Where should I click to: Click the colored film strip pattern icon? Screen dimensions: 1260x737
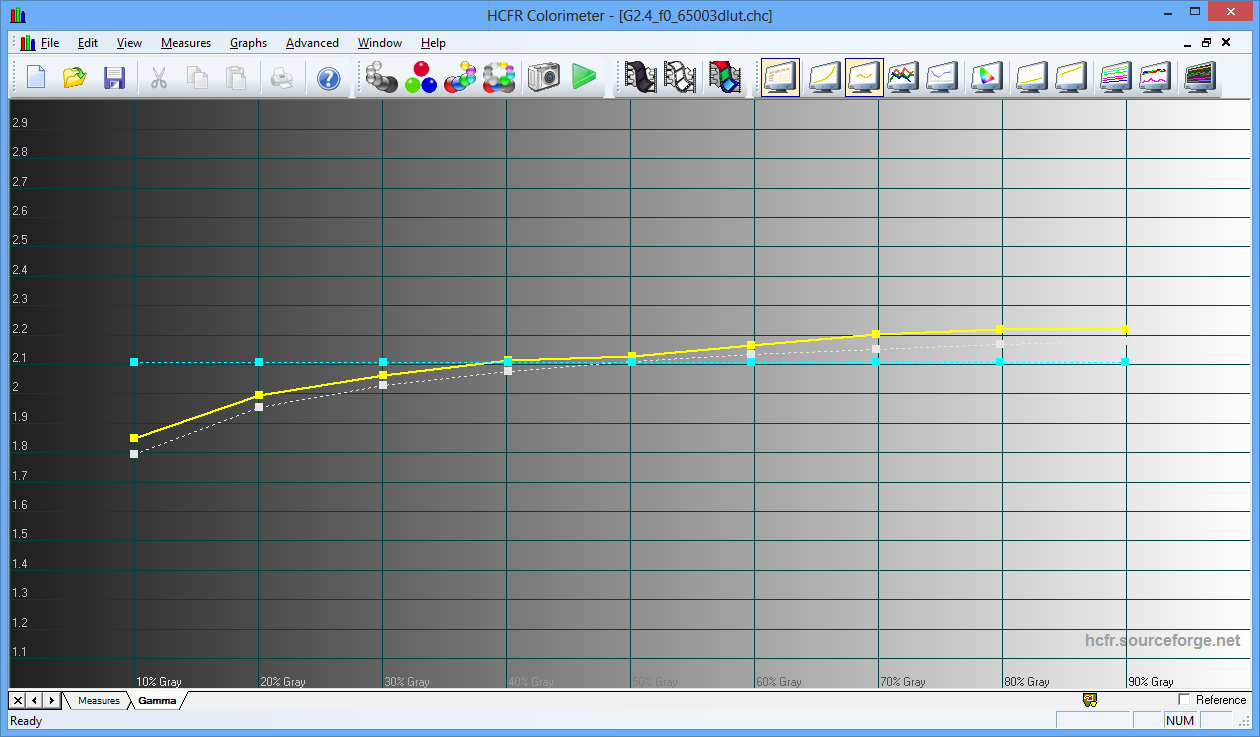tap(725, 77)
